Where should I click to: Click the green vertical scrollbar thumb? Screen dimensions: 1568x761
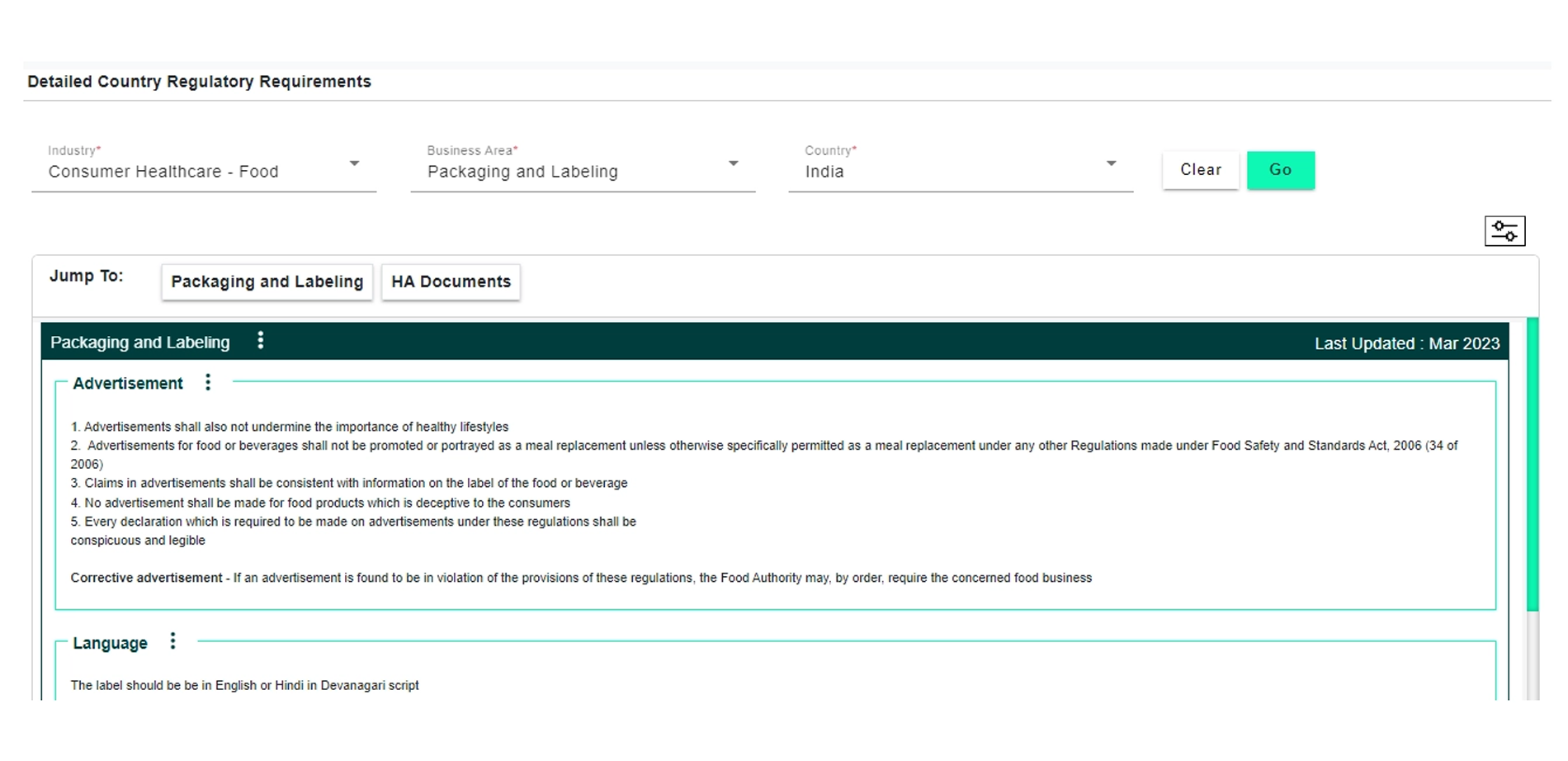1532,462
